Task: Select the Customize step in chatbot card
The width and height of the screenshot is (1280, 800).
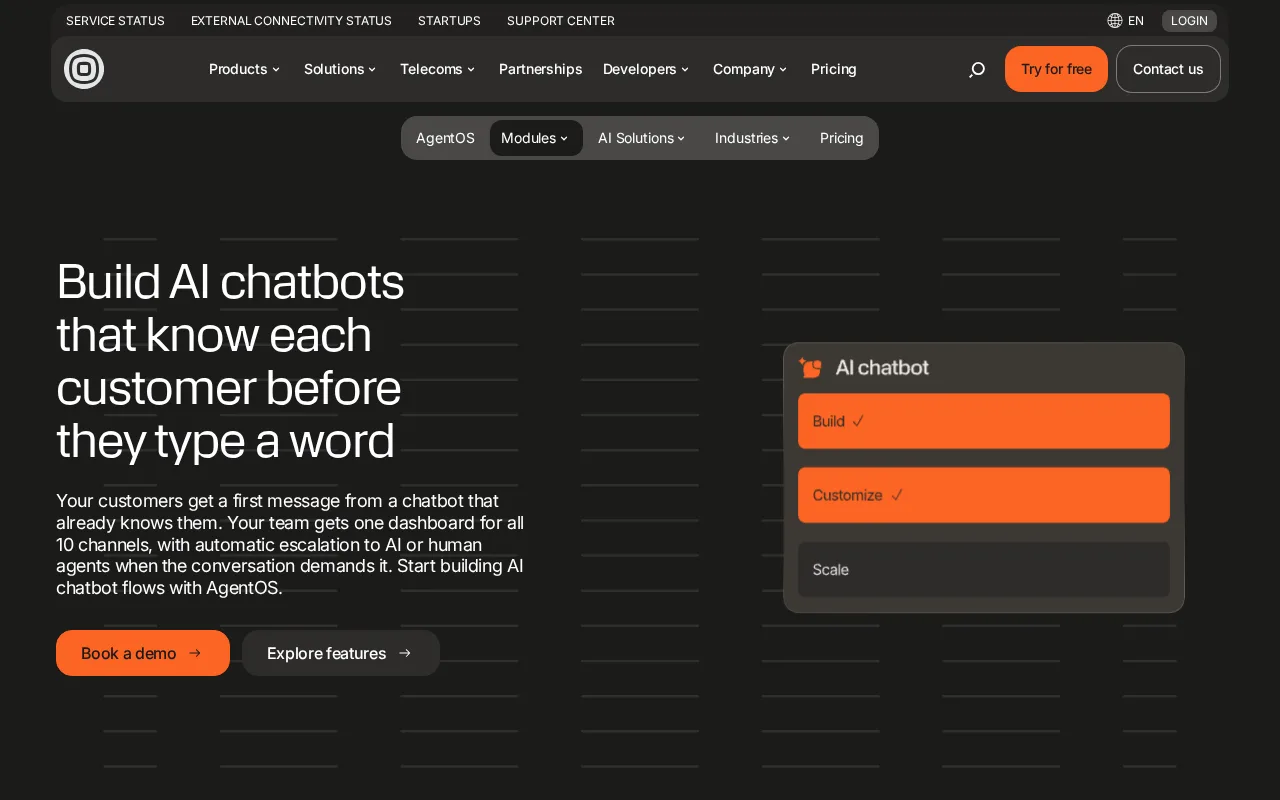Action: tap(984, 495)
